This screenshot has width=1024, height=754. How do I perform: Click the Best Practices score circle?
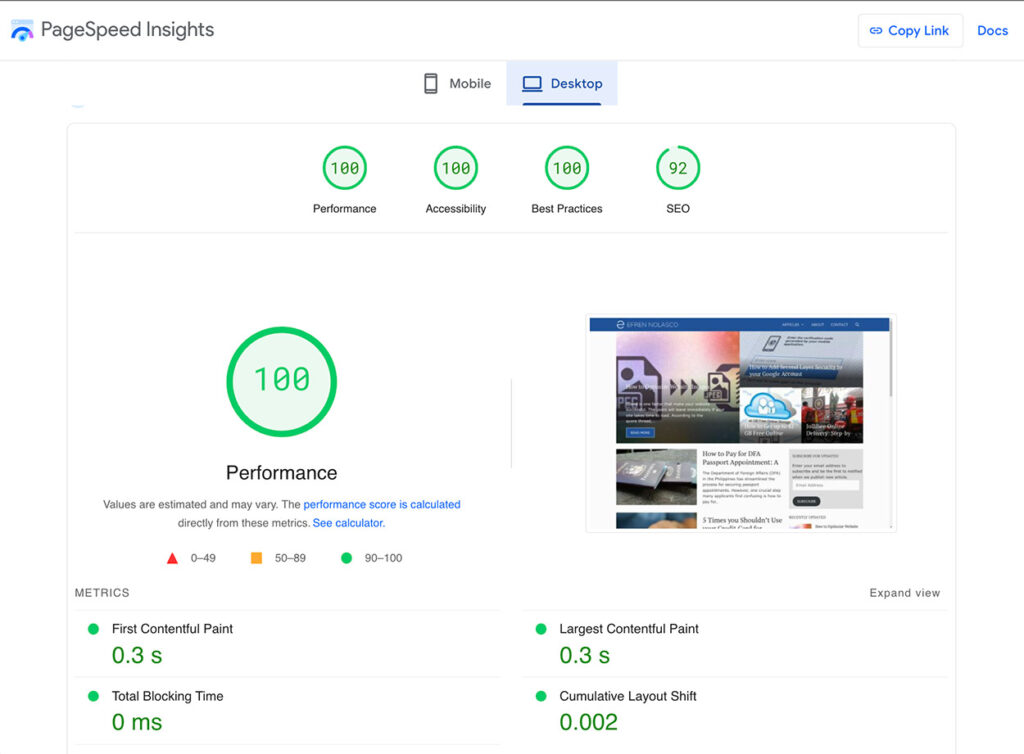(x=566, y=168)
